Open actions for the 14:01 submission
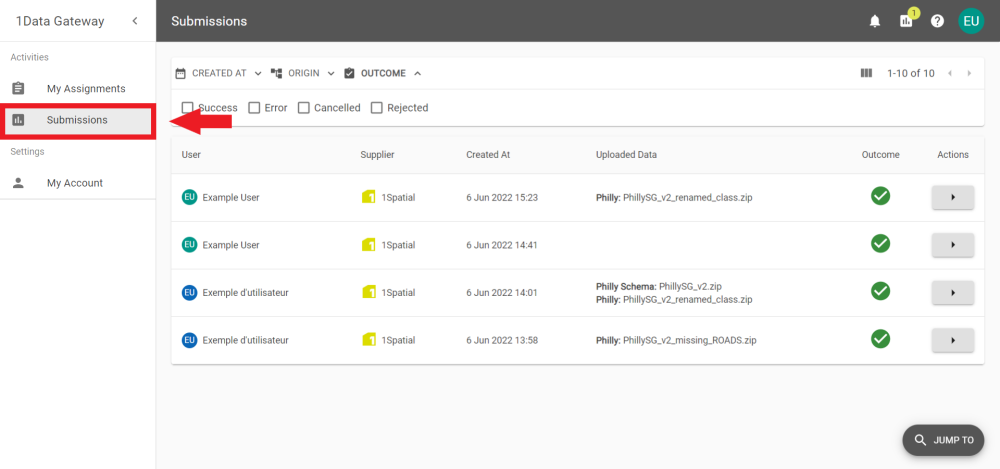 coord(953,293)
